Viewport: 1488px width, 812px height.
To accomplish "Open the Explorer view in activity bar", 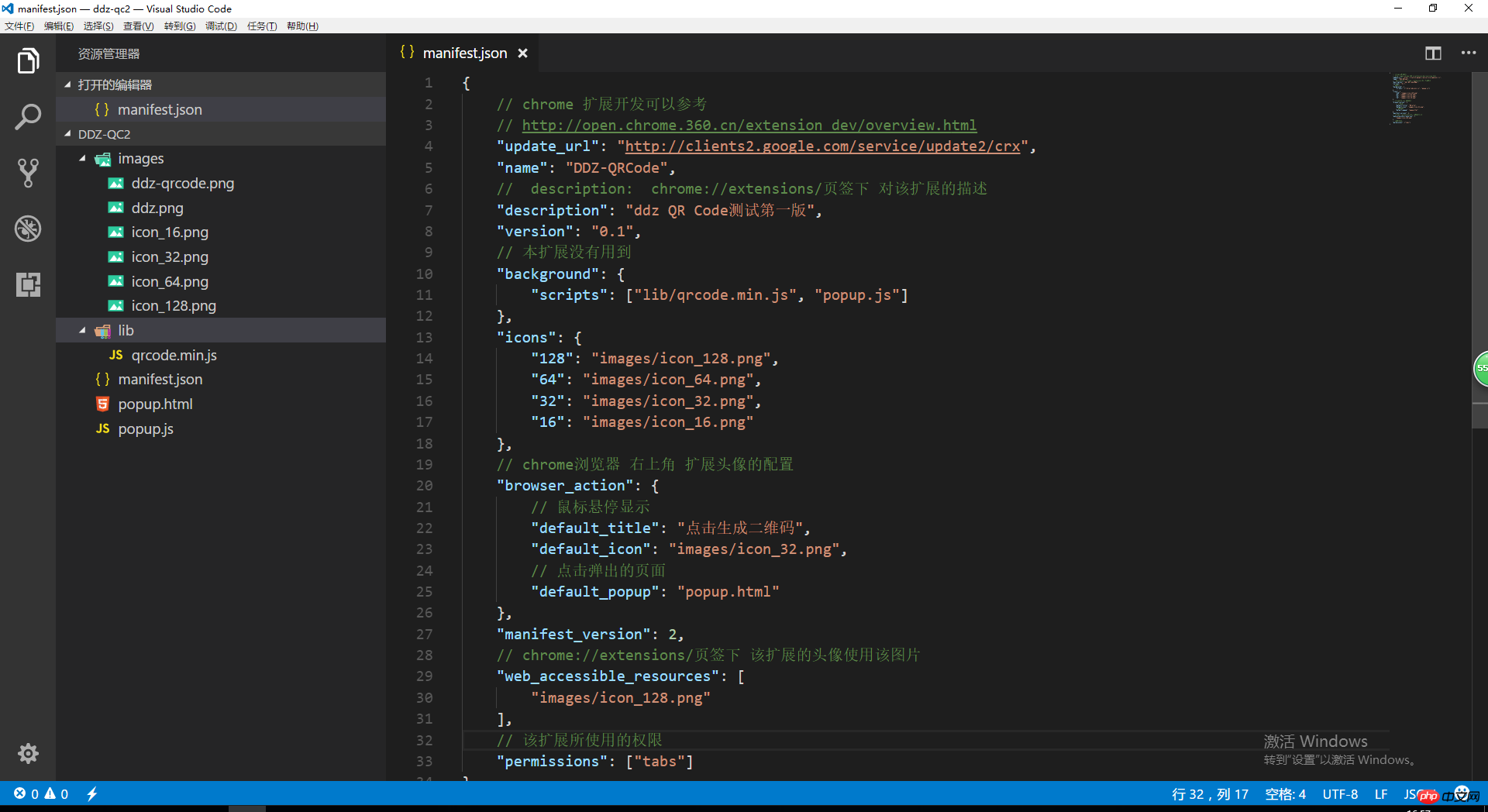I will [x=28, y=60].
